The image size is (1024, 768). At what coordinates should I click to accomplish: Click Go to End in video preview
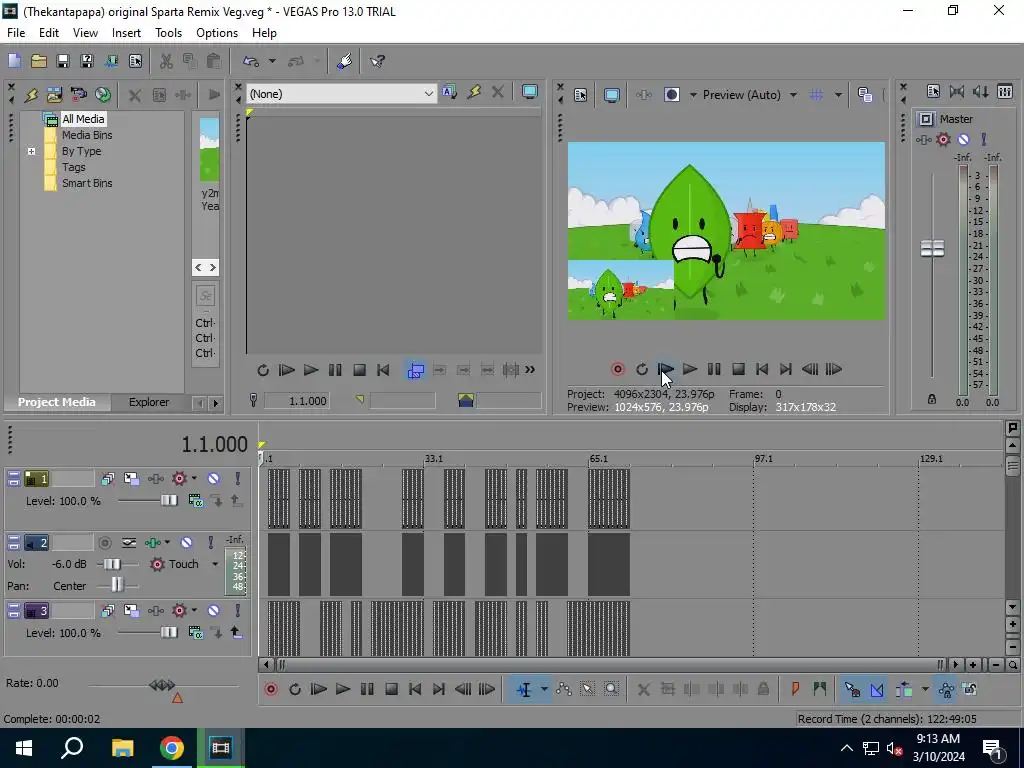pyautogui.click(x=786, y=369)
